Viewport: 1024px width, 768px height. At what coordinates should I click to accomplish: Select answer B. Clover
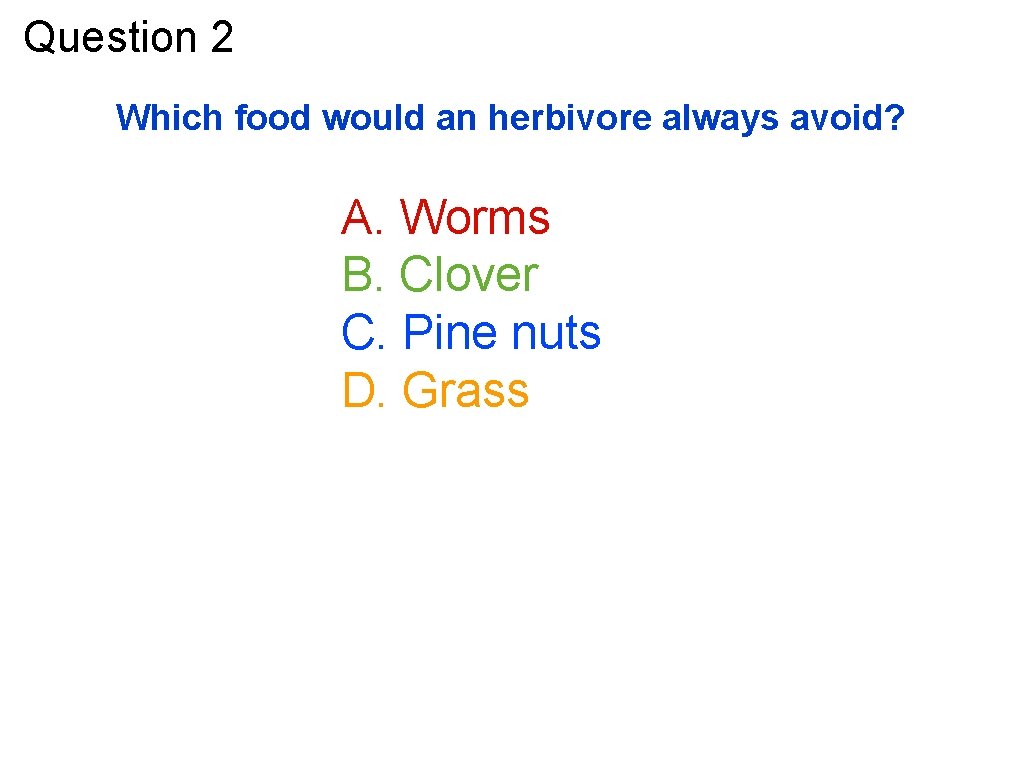click(x=440, y=274)
